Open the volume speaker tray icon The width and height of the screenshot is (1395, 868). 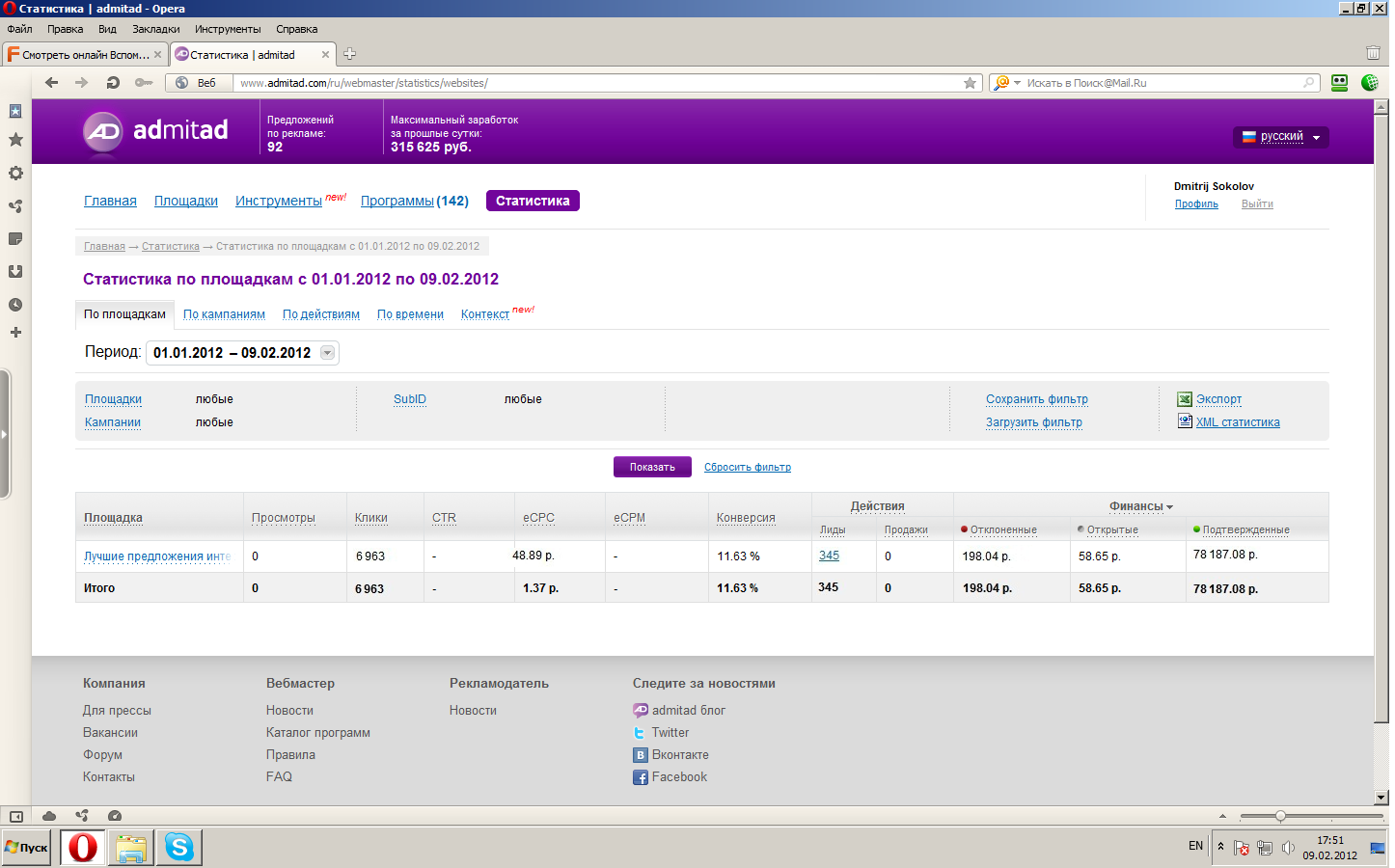click(1288, 848)
